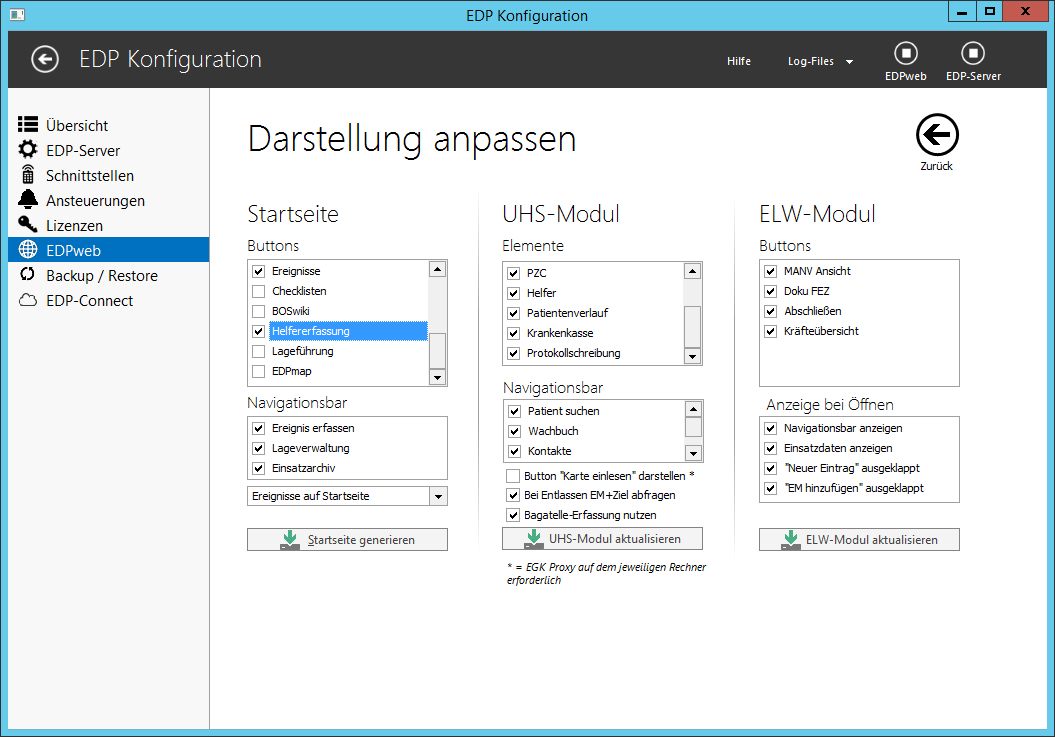The image size is (1055, 737).
Task: Open Ansteuerungen via the bell icon
Action: point(28,200)
